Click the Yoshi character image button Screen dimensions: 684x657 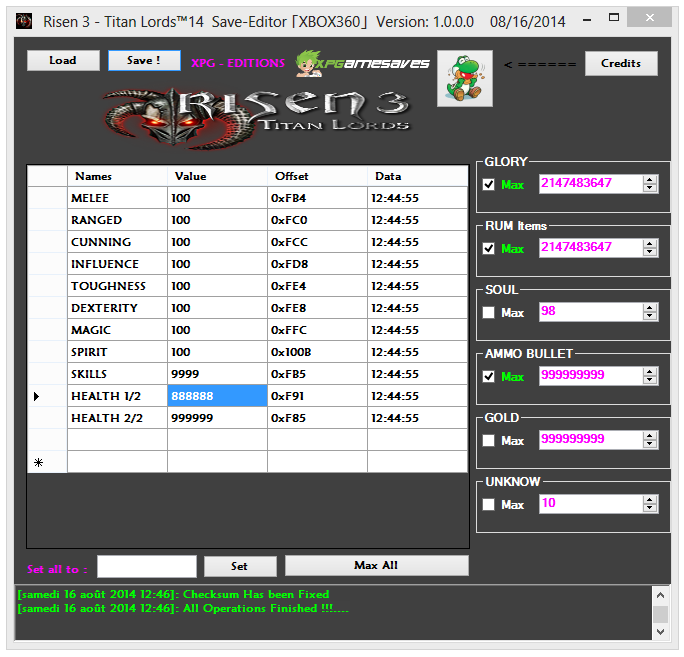[464, 78]
